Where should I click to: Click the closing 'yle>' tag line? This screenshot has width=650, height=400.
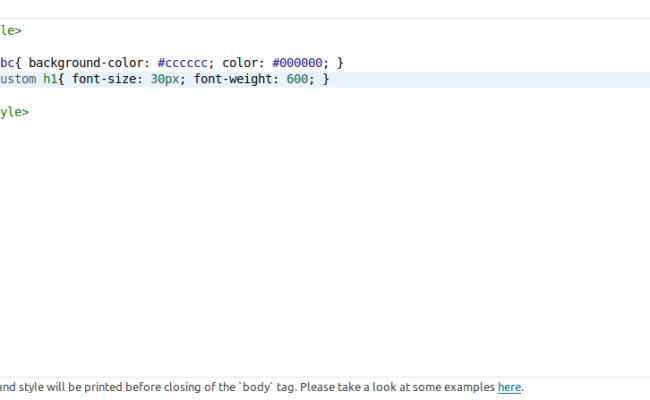coord(15,112)
